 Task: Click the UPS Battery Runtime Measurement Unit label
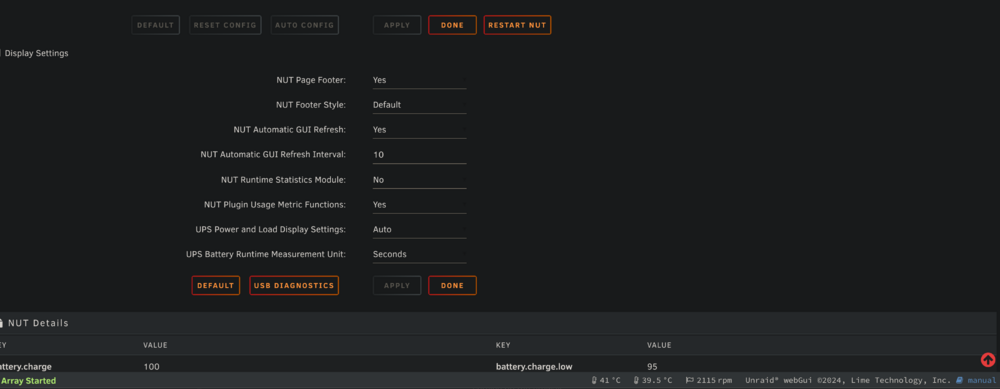click(266, 254)
